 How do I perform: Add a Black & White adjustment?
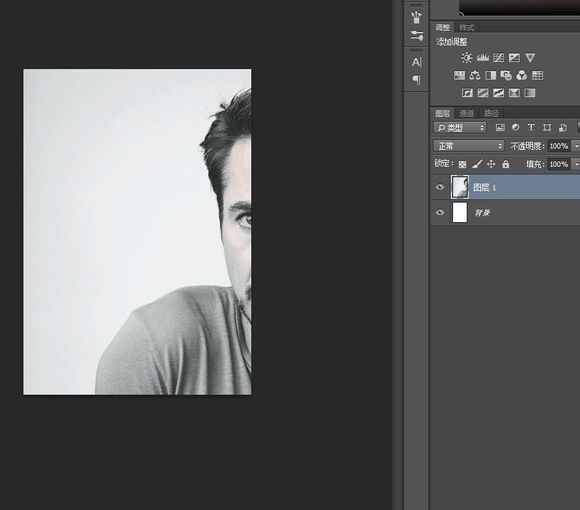click(490, 75)
